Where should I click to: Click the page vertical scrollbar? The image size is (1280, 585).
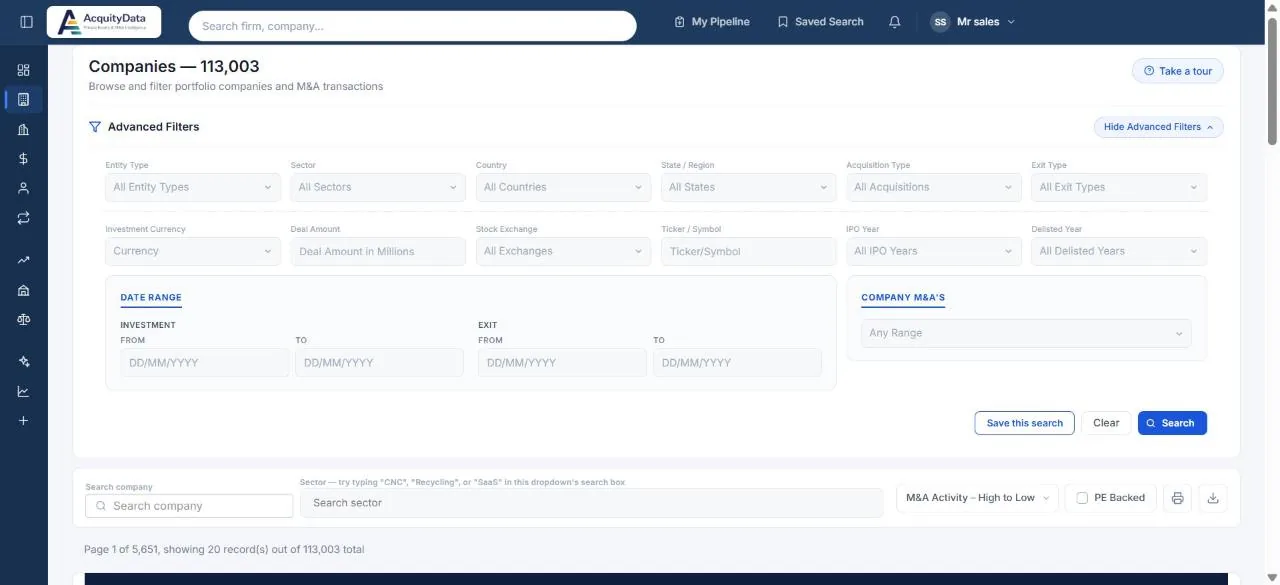click(1272, 82)
